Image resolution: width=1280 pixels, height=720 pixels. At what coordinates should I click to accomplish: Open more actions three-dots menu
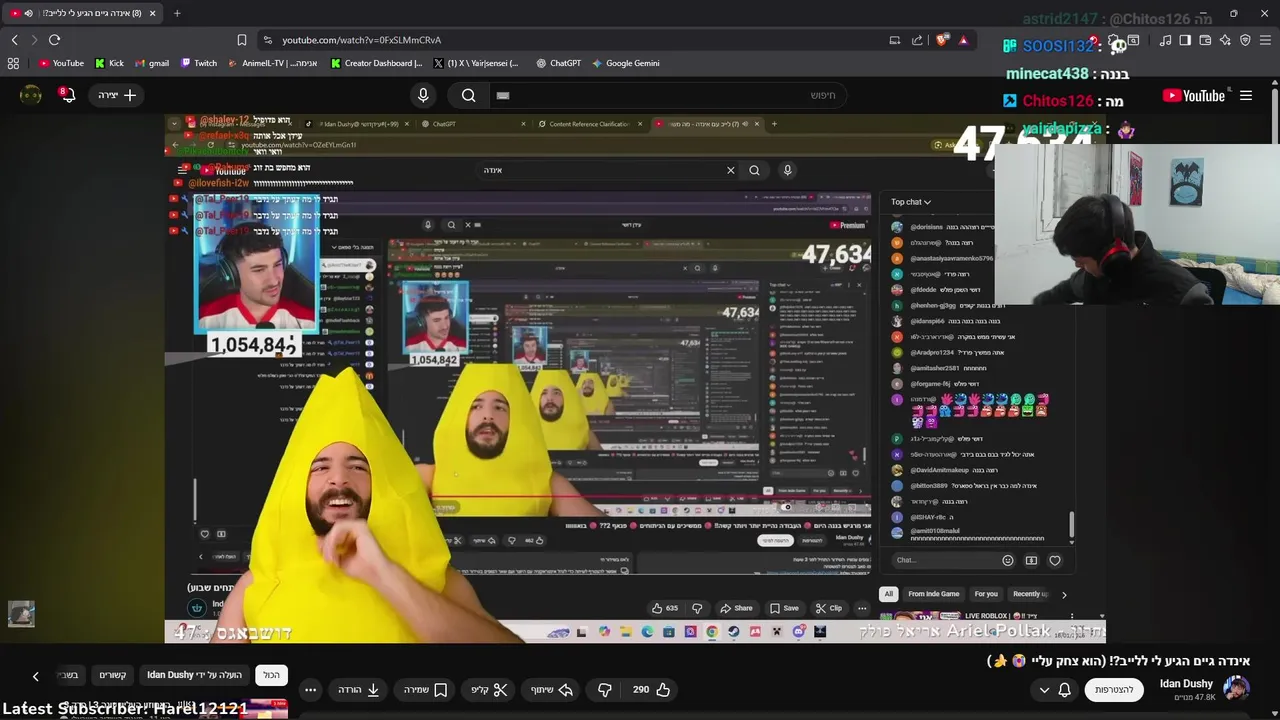pyautogui.click(x=310, y=690)
